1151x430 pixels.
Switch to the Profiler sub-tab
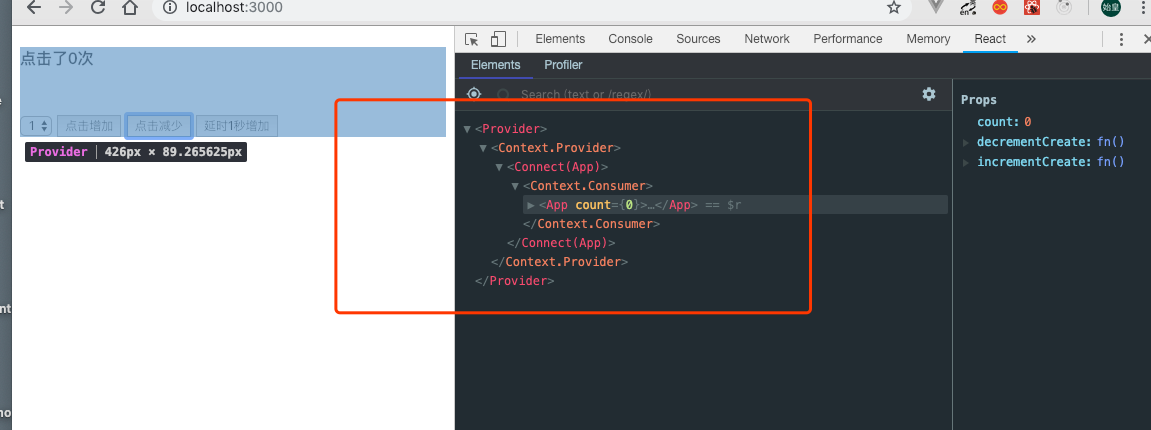click(564, 65)
